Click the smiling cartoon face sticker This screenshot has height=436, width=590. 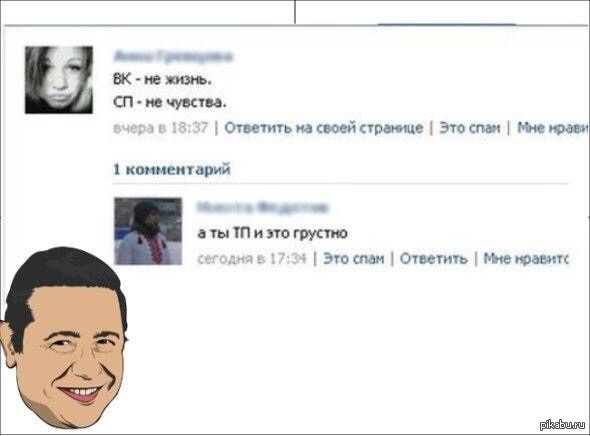tap(64, 337)
